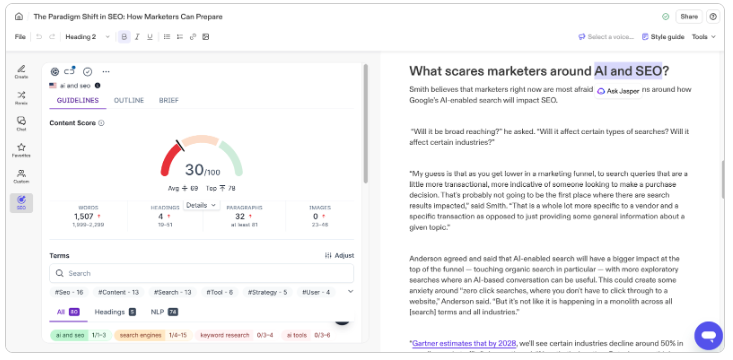Filter by #Search - 13 tag
The width and height of the screenshot is (733, 360).
click(x=172, y=292)
